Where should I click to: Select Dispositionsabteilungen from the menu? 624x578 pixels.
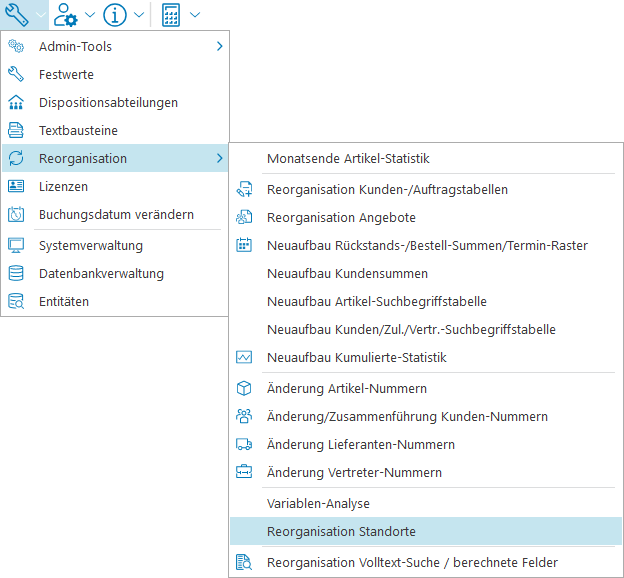click(x=108, y=102)
